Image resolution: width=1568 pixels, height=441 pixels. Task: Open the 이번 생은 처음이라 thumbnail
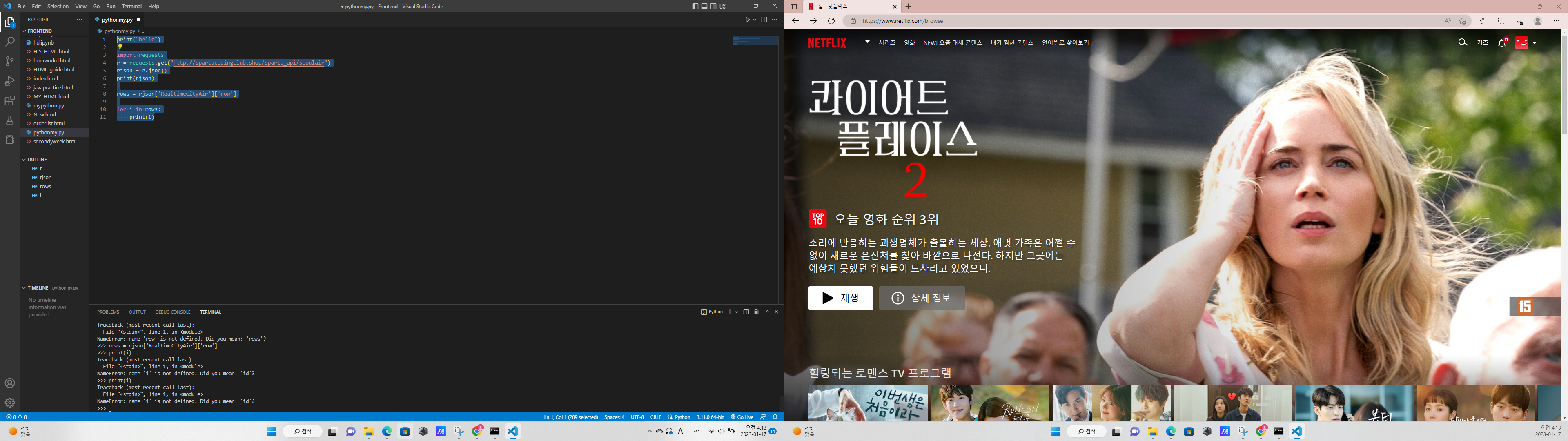[868, 403]
